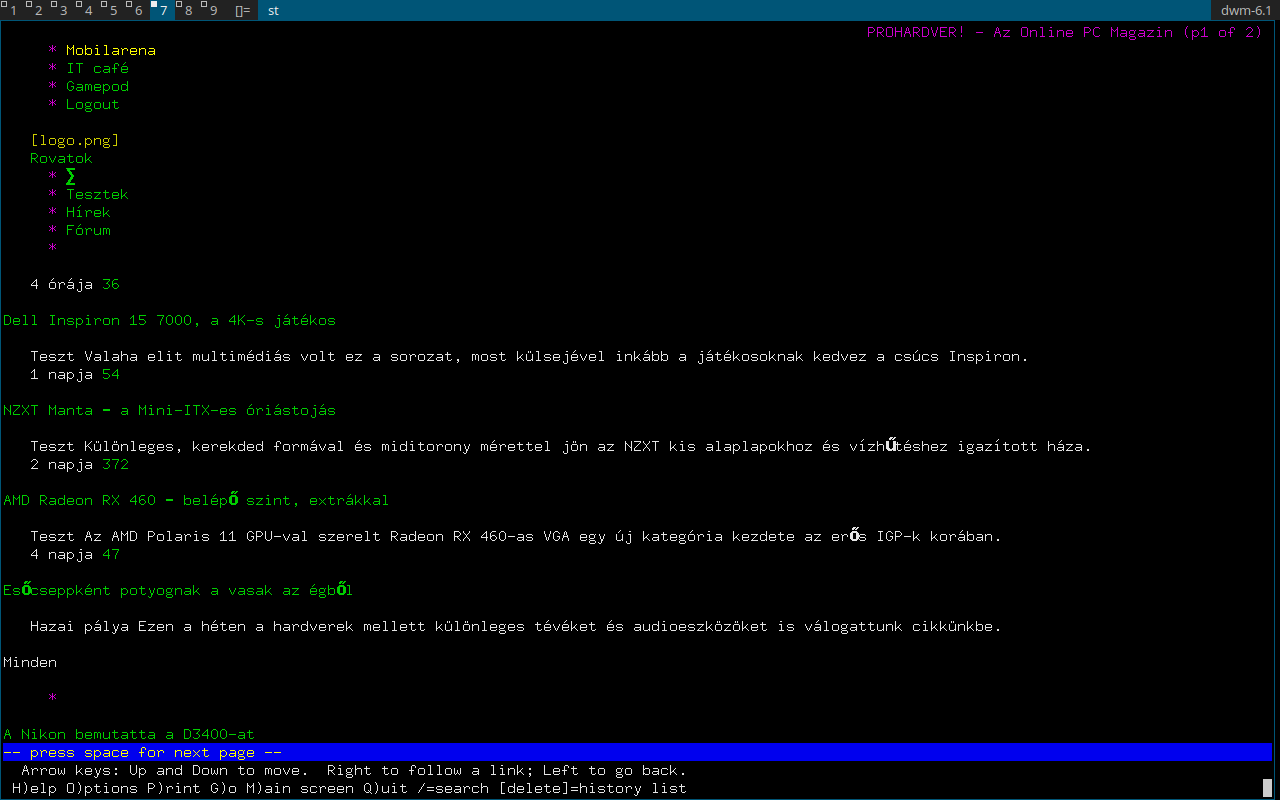
Task: Click the Logout link
Action: click(93, 104)
